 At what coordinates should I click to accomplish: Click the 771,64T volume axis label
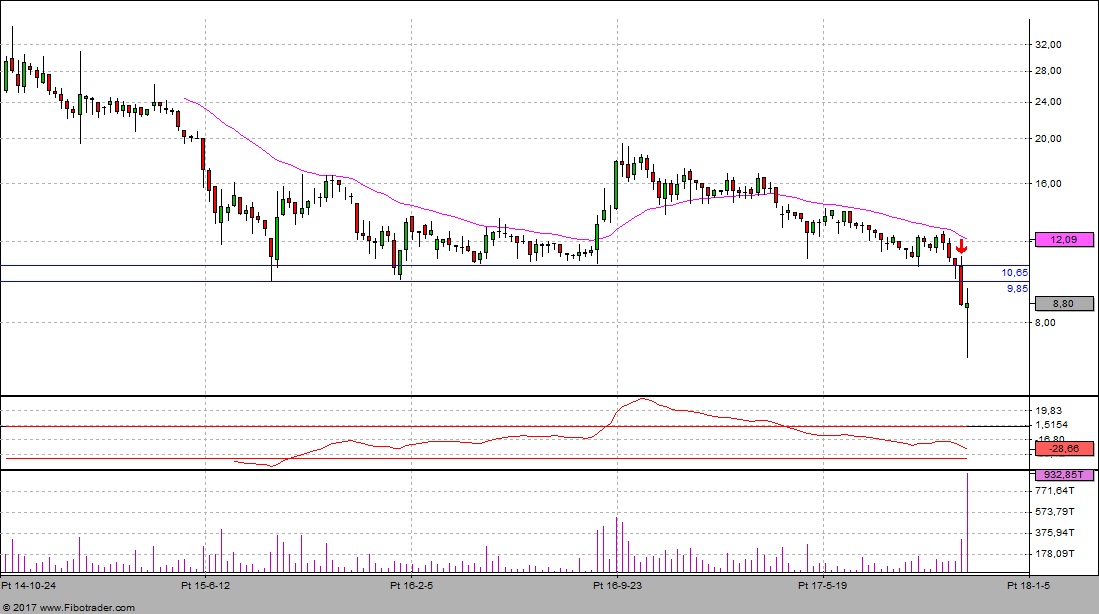(1055, 491)
